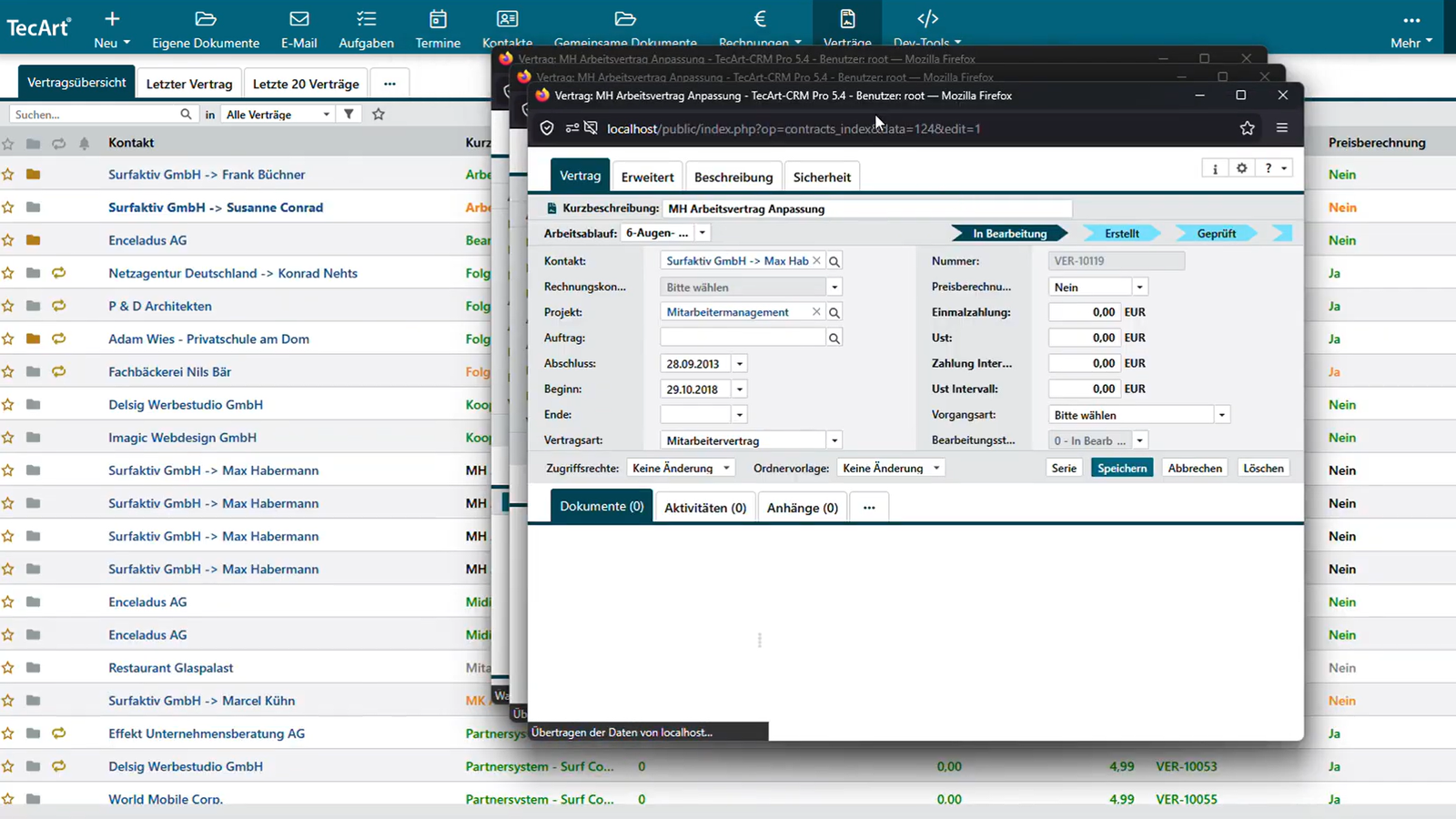Open the Zugriffsrechte Keine Änderung dropdown
The image size is (1456, 819).
681,468
